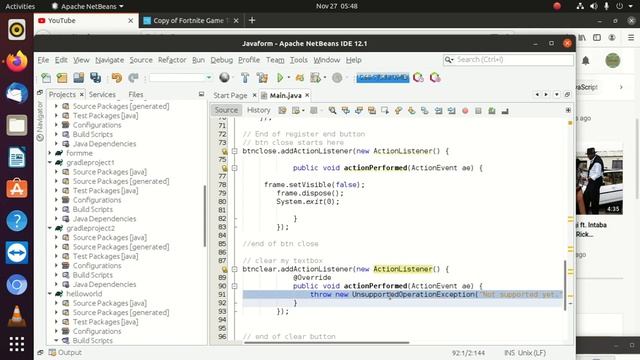Open the Activities overview
This screenshot has height=360, width=640.
pyautogui.click(x=20, y=6)
